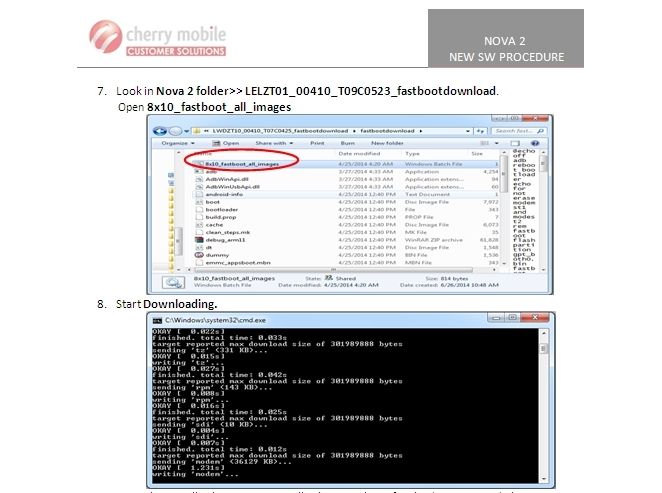Click New folder button

(387, 143)
